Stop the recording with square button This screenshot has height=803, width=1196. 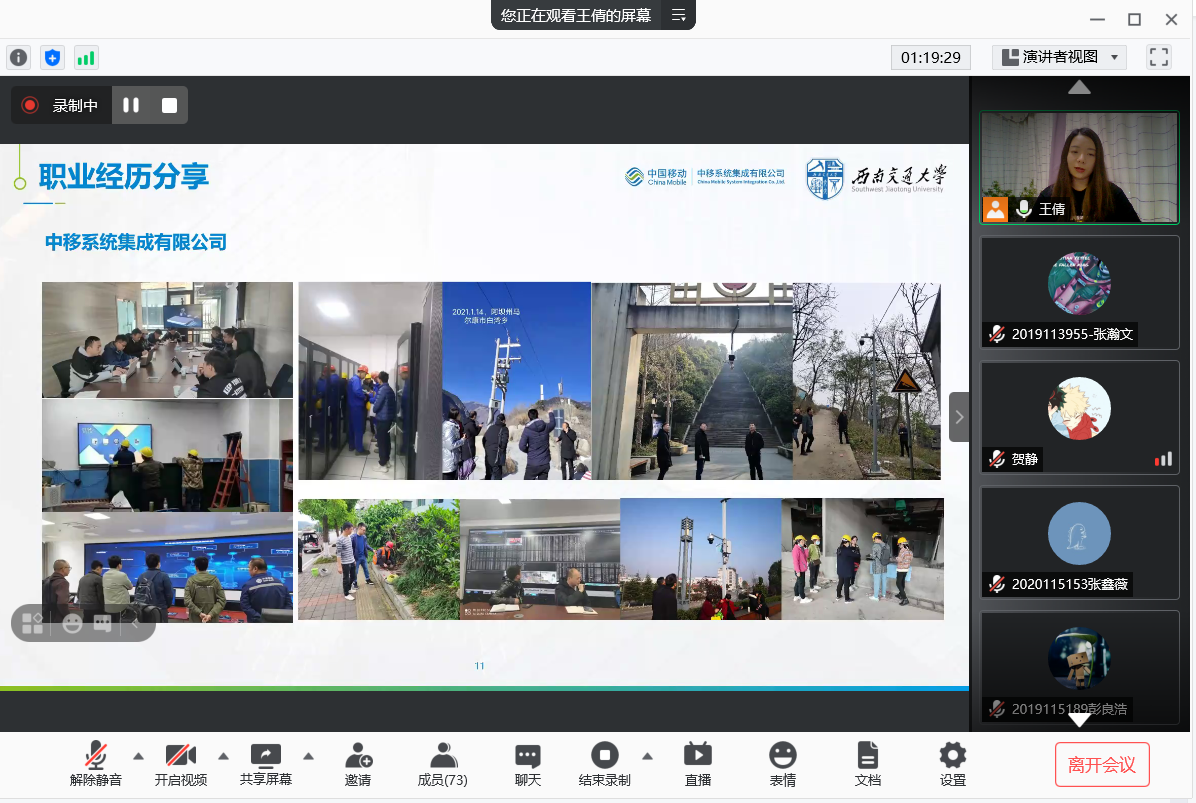click(x=169, y=105)
